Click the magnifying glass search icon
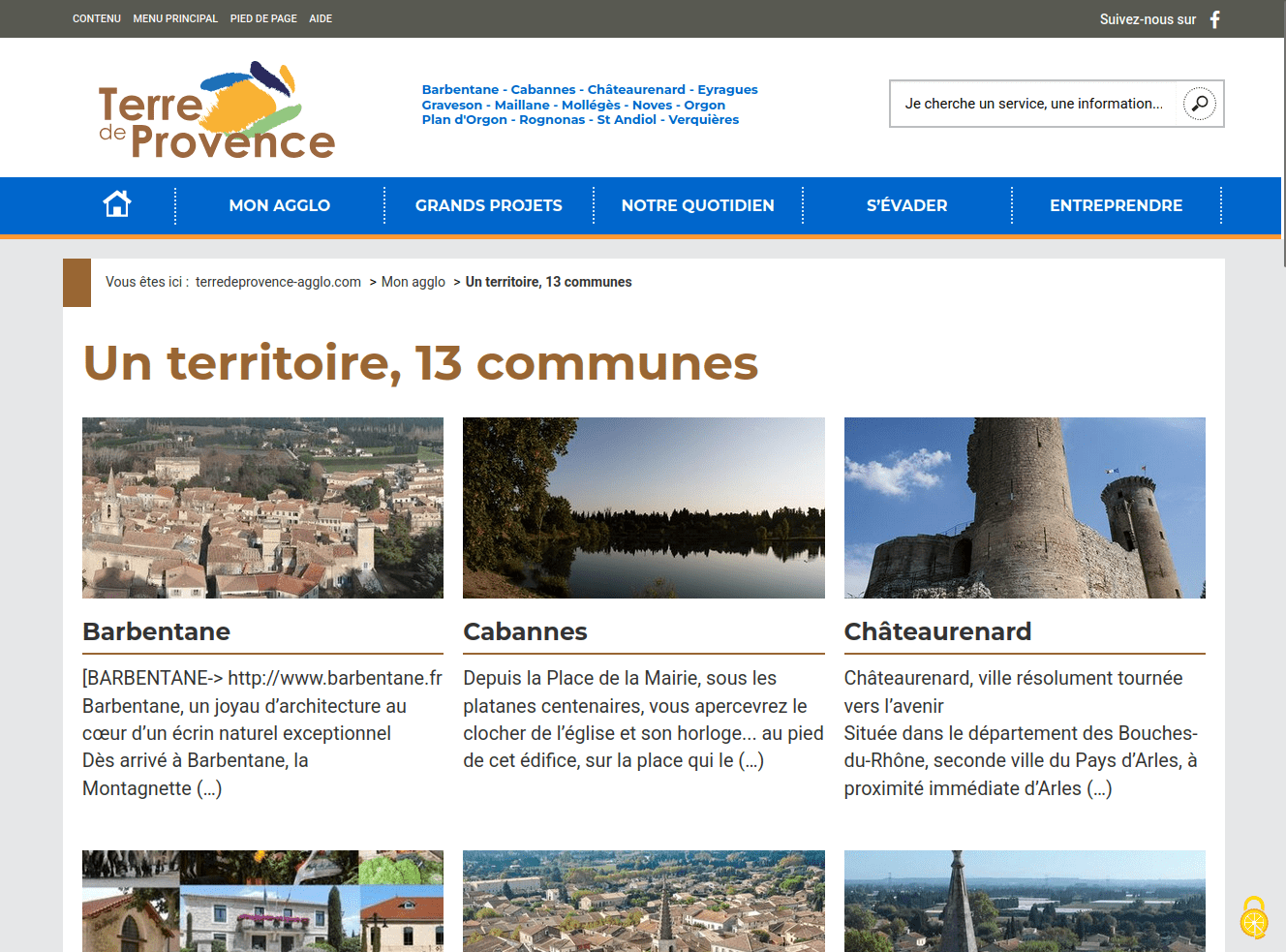1286x952 pixels. [x=1199, y=104]
